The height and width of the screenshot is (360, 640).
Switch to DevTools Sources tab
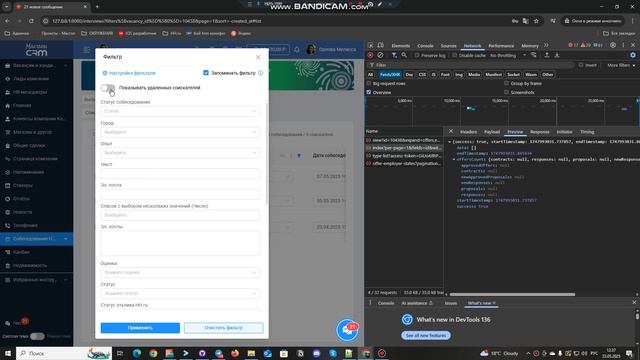click(448, 46)
